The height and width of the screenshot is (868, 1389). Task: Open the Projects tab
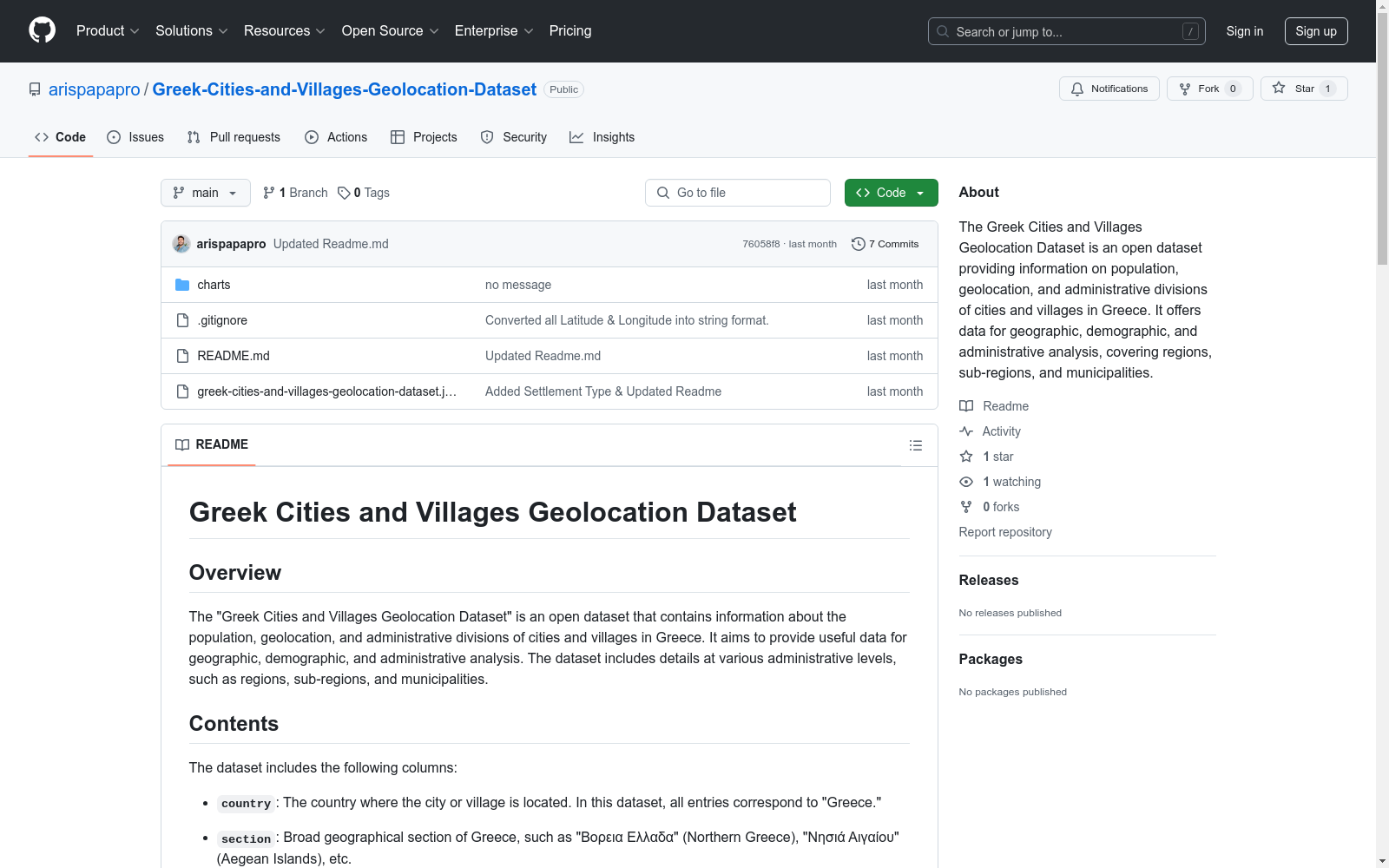(x=424, y=137)
